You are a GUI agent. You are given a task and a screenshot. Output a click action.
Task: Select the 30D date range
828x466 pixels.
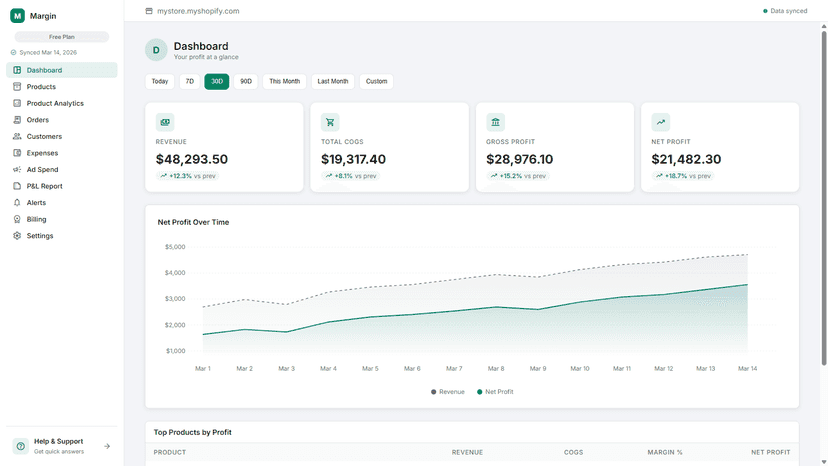[217, 81]
